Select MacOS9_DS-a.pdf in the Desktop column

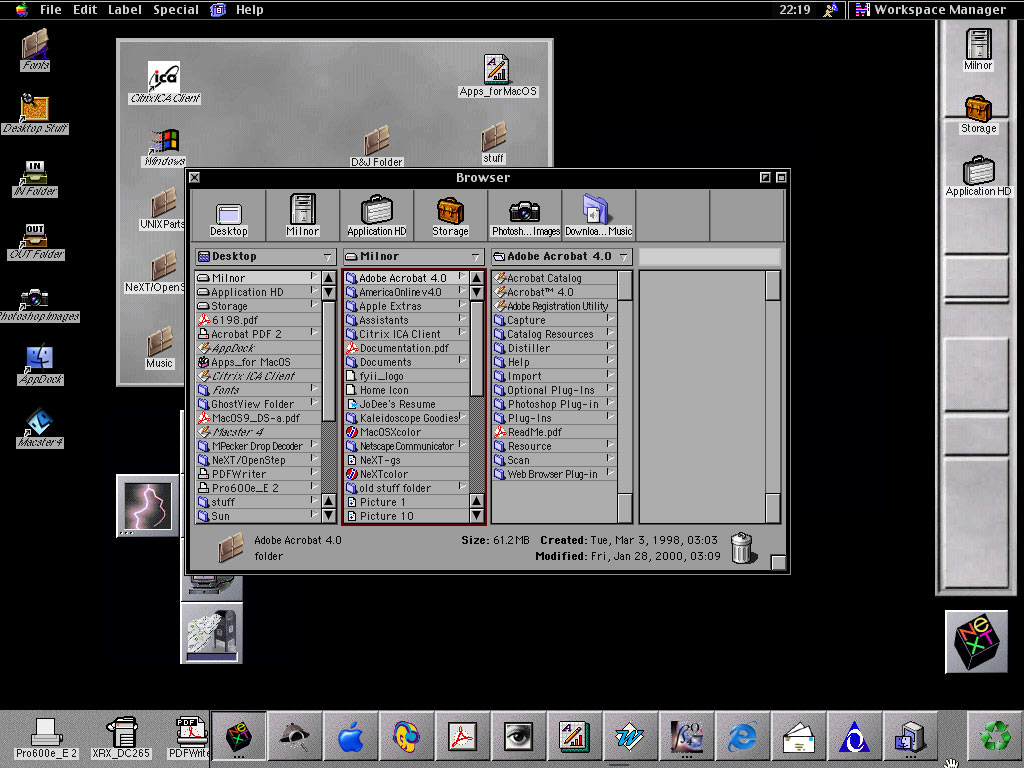pos(259,418)
